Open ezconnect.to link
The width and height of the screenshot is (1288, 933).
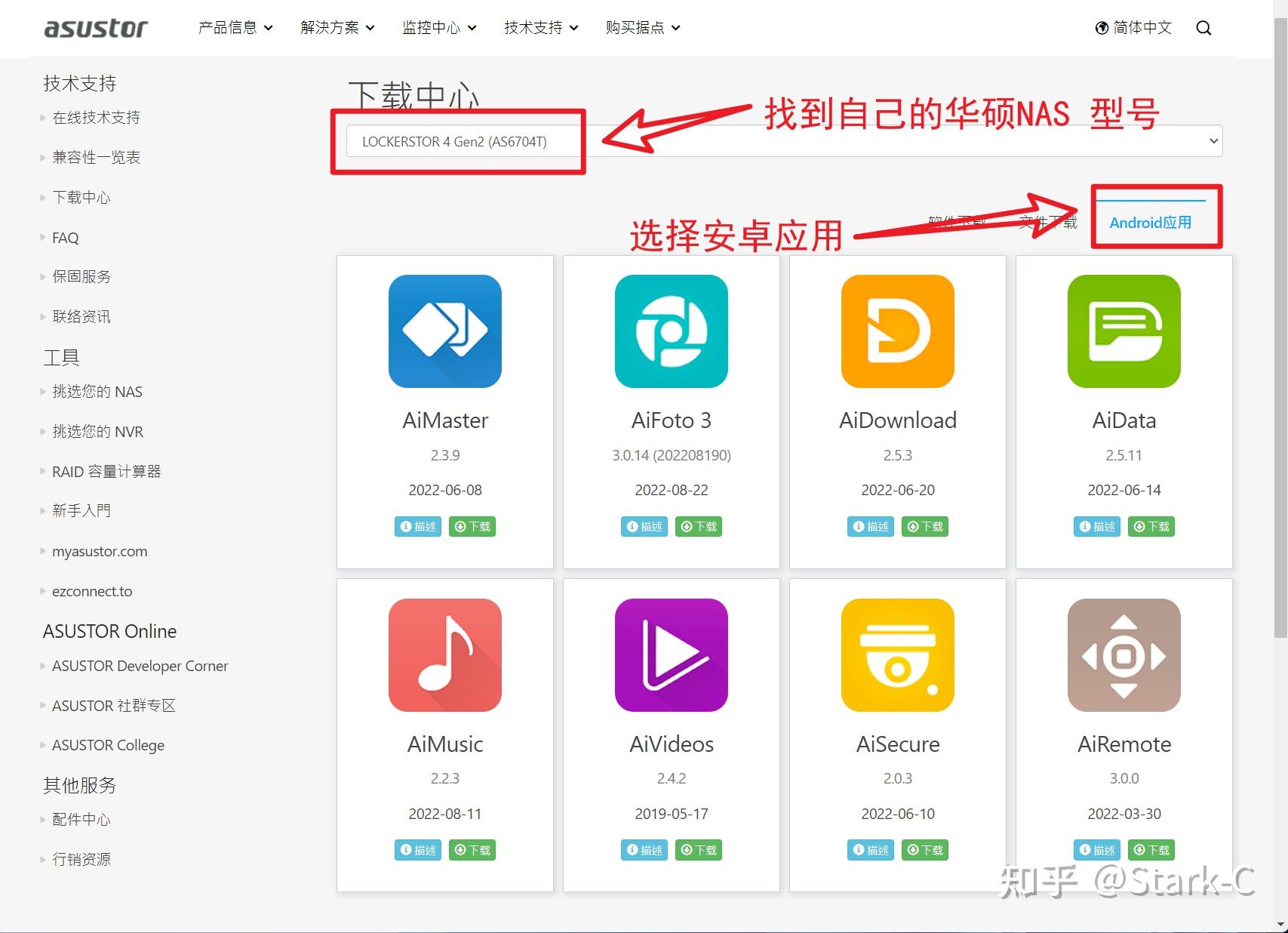tap(92, 592)
